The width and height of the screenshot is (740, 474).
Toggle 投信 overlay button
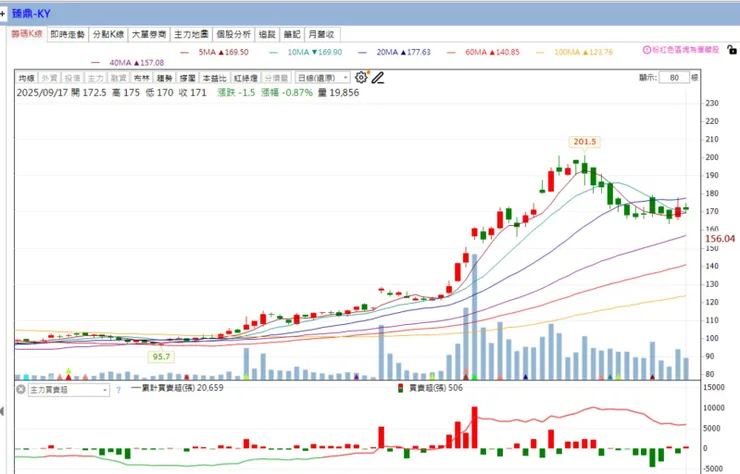tap(72, 78)
